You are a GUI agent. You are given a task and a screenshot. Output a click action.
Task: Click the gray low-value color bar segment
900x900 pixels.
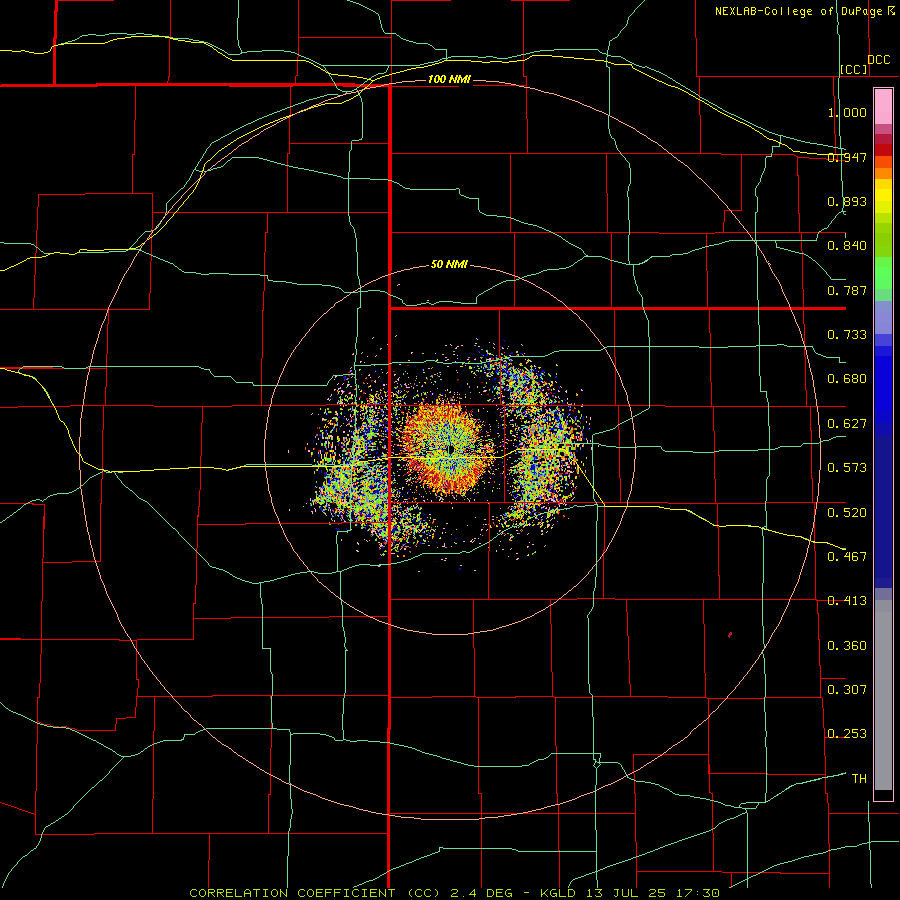coord(883,695)
